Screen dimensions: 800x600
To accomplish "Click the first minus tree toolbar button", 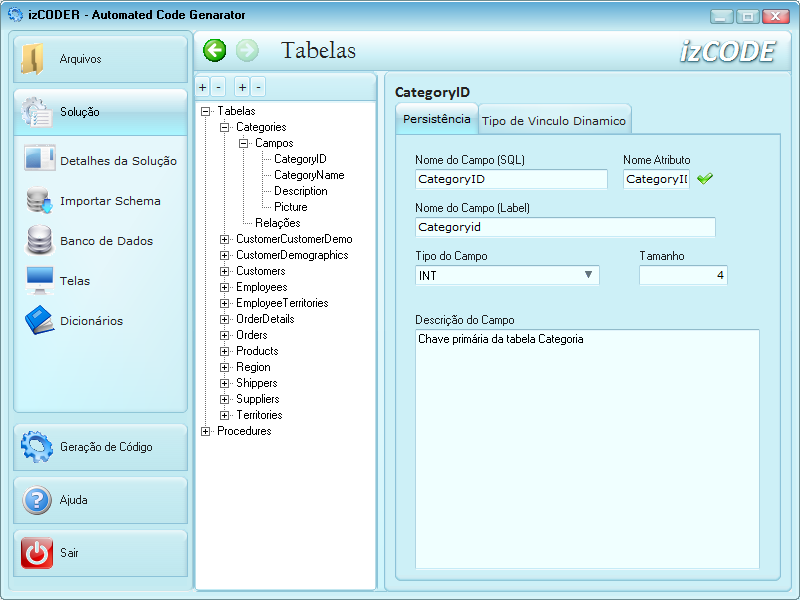I will pyautogui.click(x=218, y=87).
